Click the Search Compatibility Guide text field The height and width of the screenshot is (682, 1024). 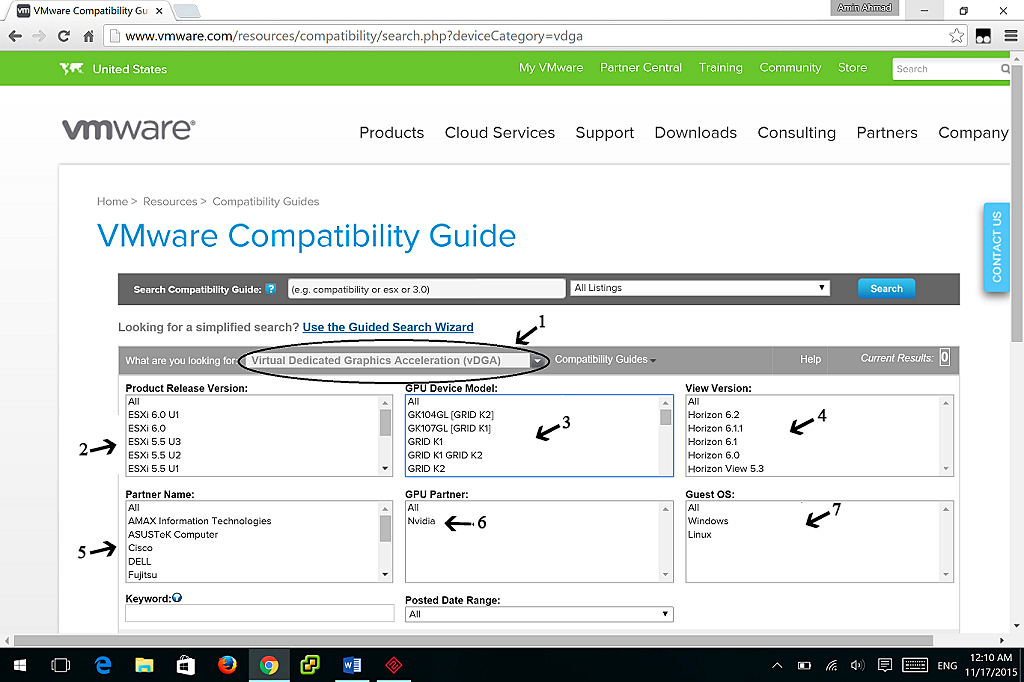426,289
